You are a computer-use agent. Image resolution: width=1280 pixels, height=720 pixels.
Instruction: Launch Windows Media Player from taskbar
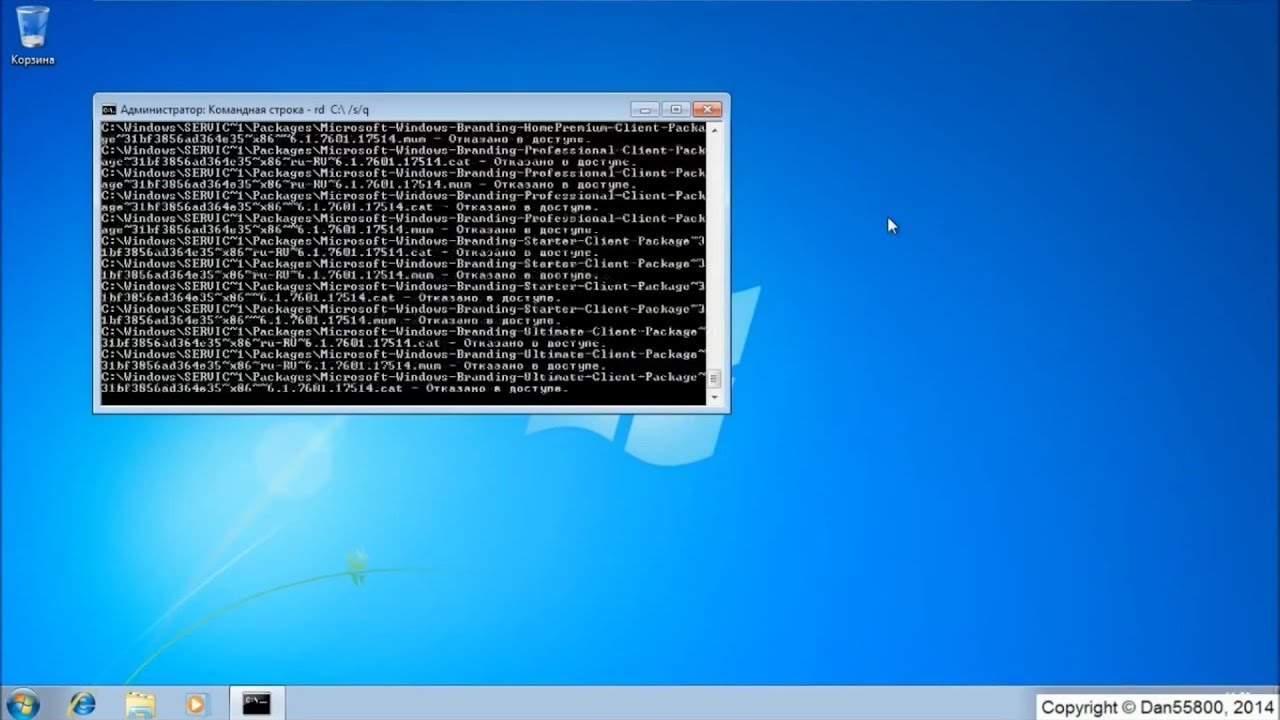196,704
